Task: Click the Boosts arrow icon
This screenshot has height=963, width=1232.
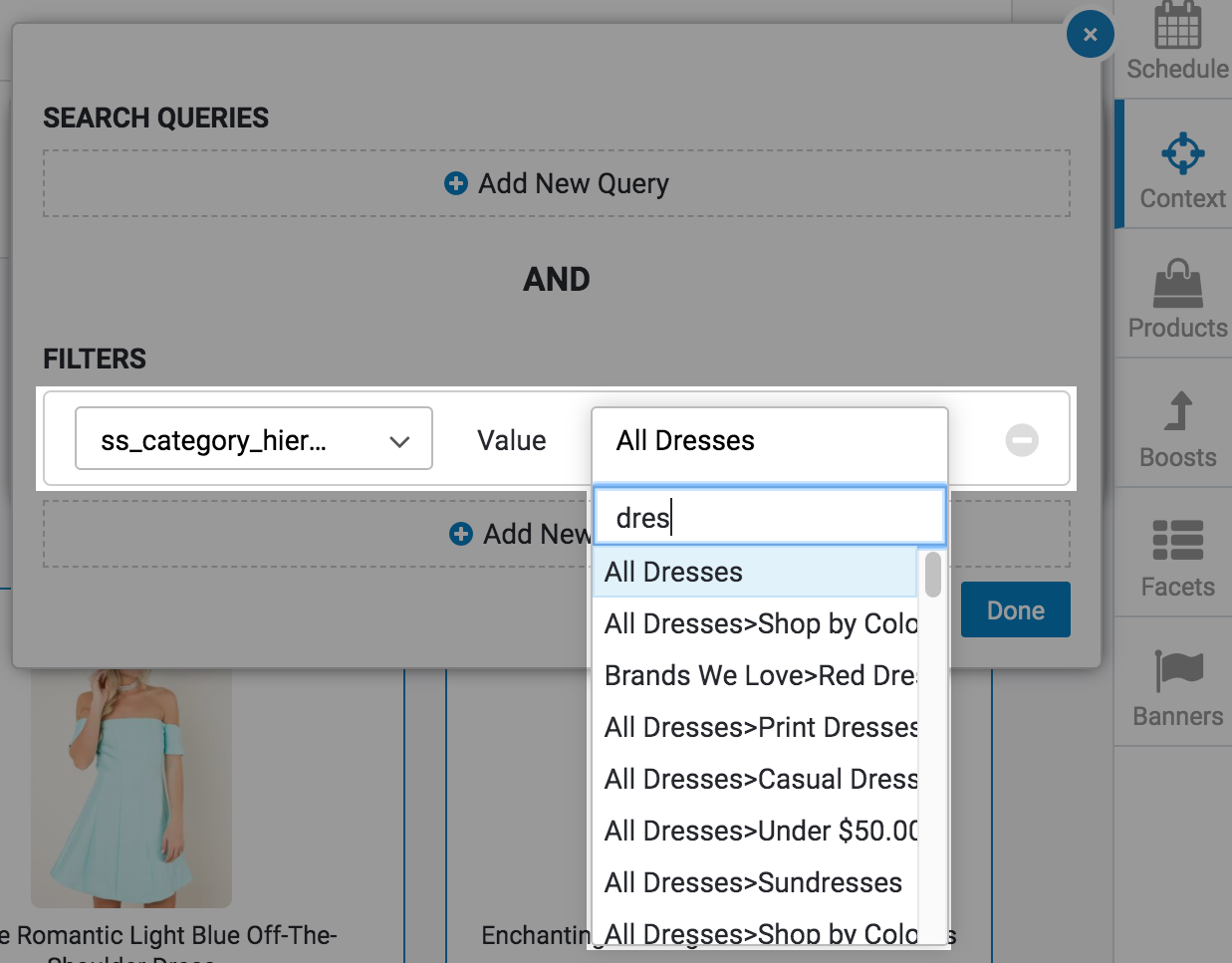Action: click(x=1178, y=411)
